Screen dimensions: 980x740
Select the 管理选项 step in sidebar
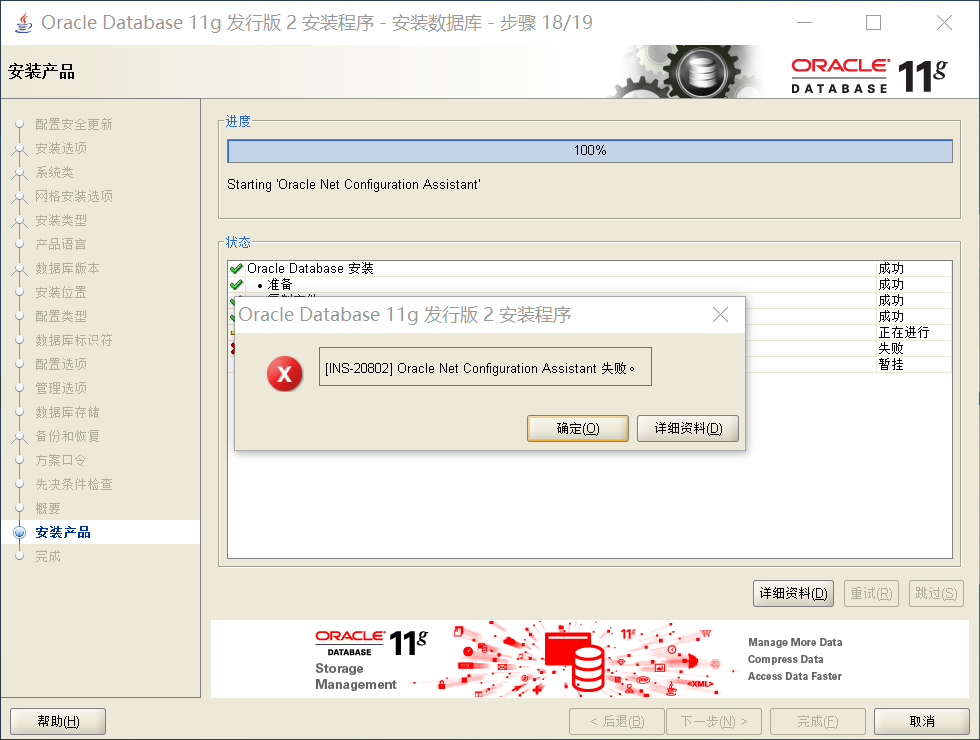(x=61, y=388)
